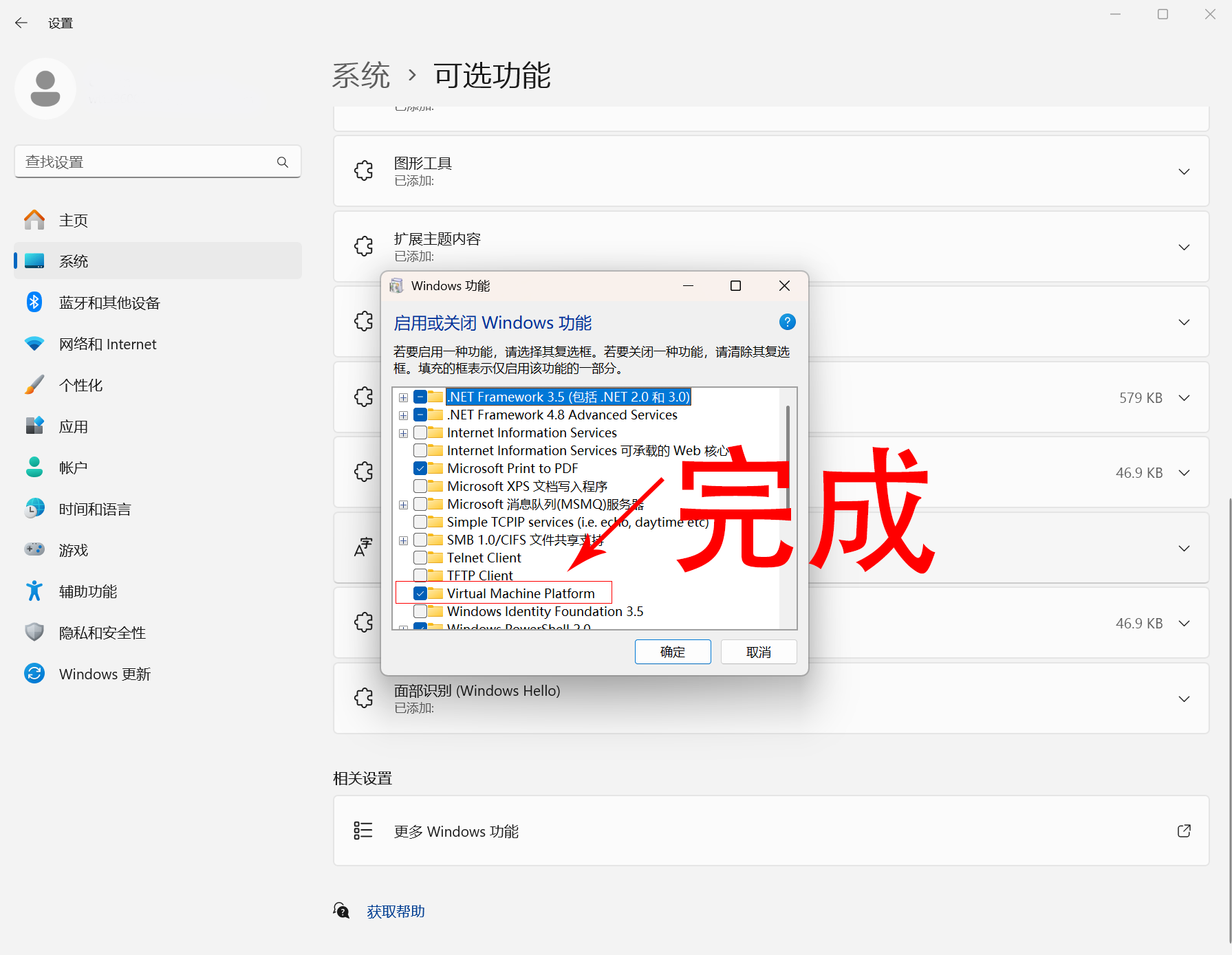Click the Home (主页) house icon

point(34,220)
